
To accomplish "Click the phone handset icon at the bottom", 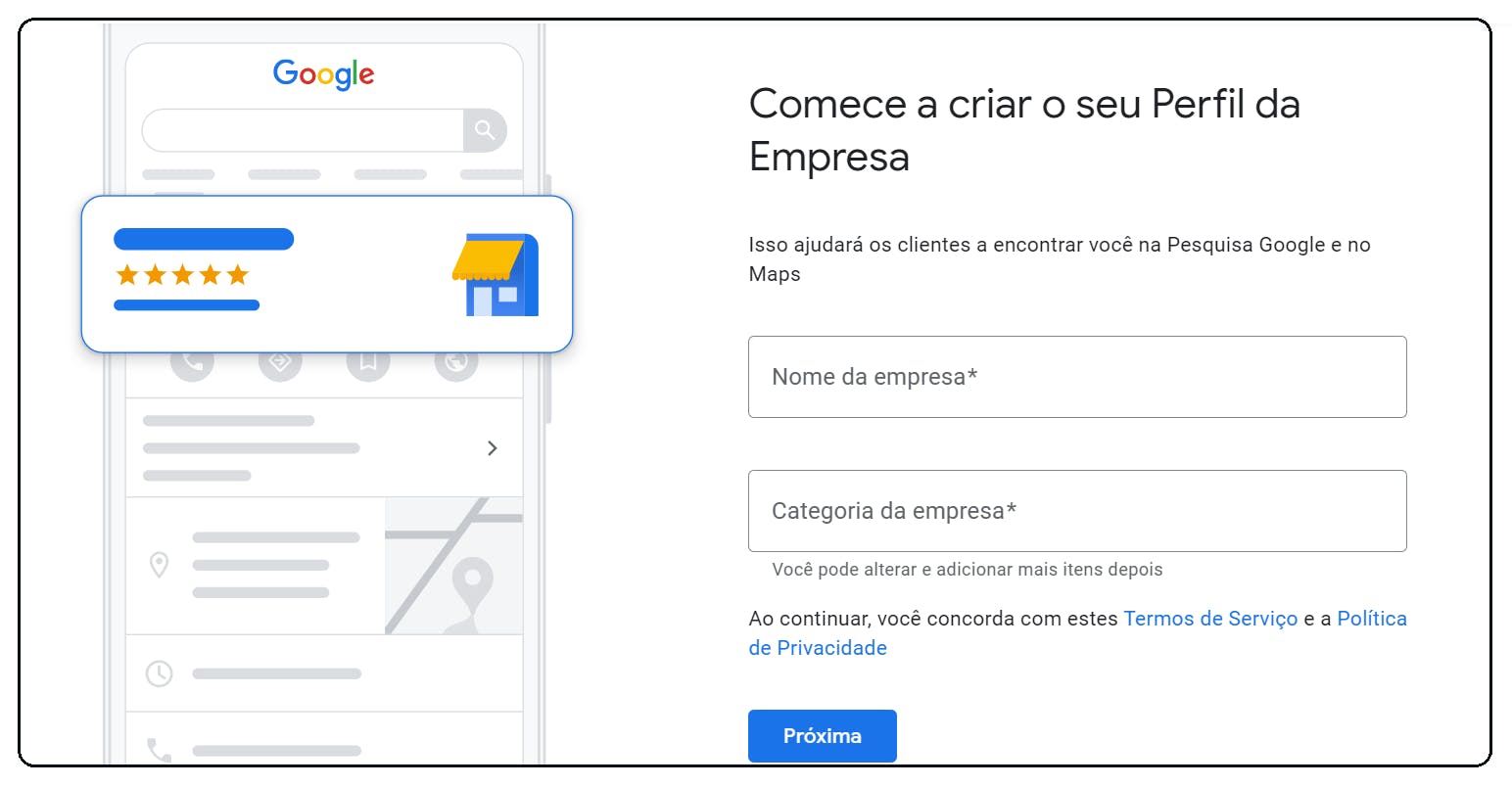I will click(159, 750).
